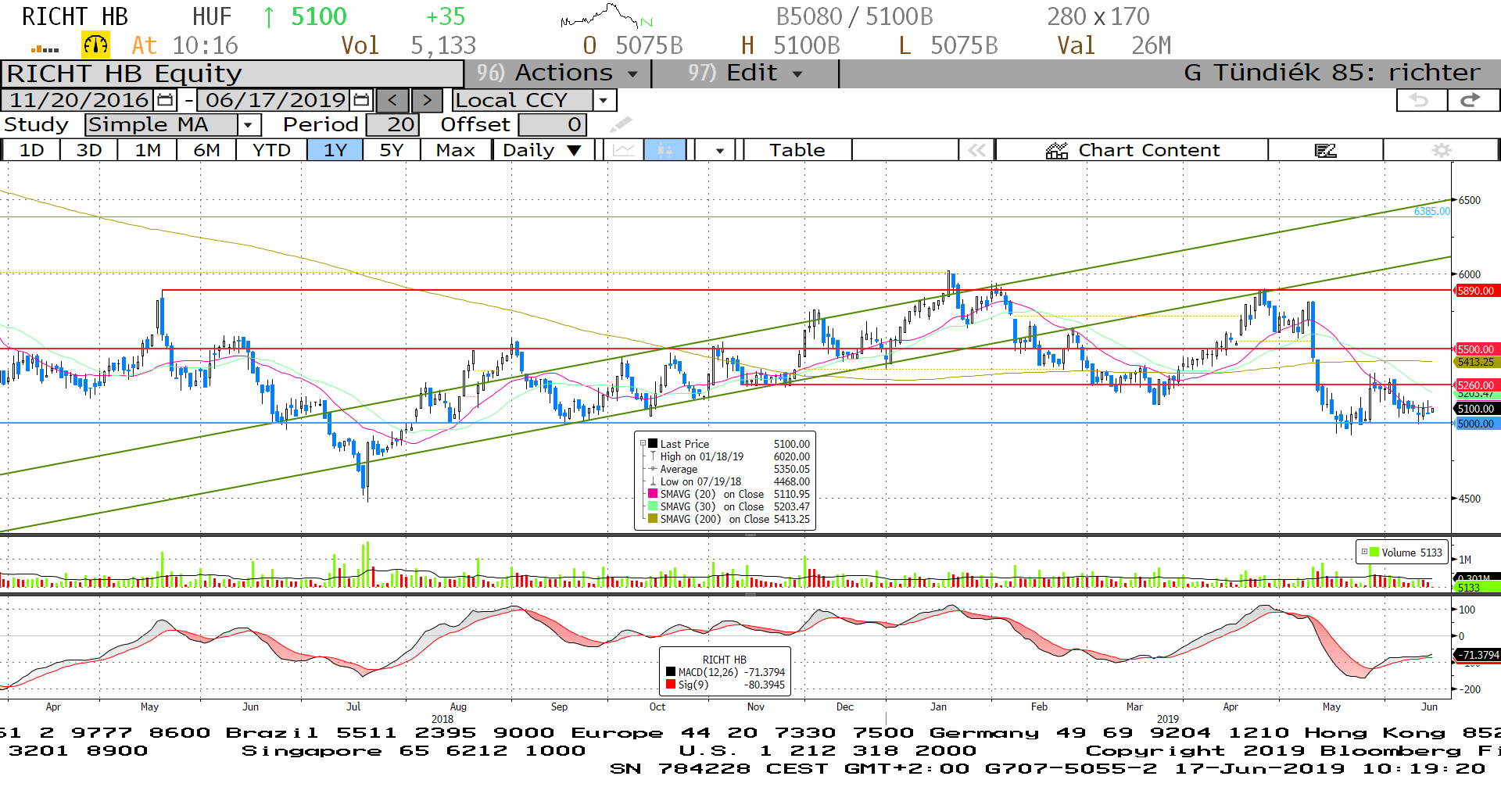The height and width of the screenshot is (812, 1501).
Task: Click the olive SMAVG (200) legend swatch
Action: [x=653, y=519]
